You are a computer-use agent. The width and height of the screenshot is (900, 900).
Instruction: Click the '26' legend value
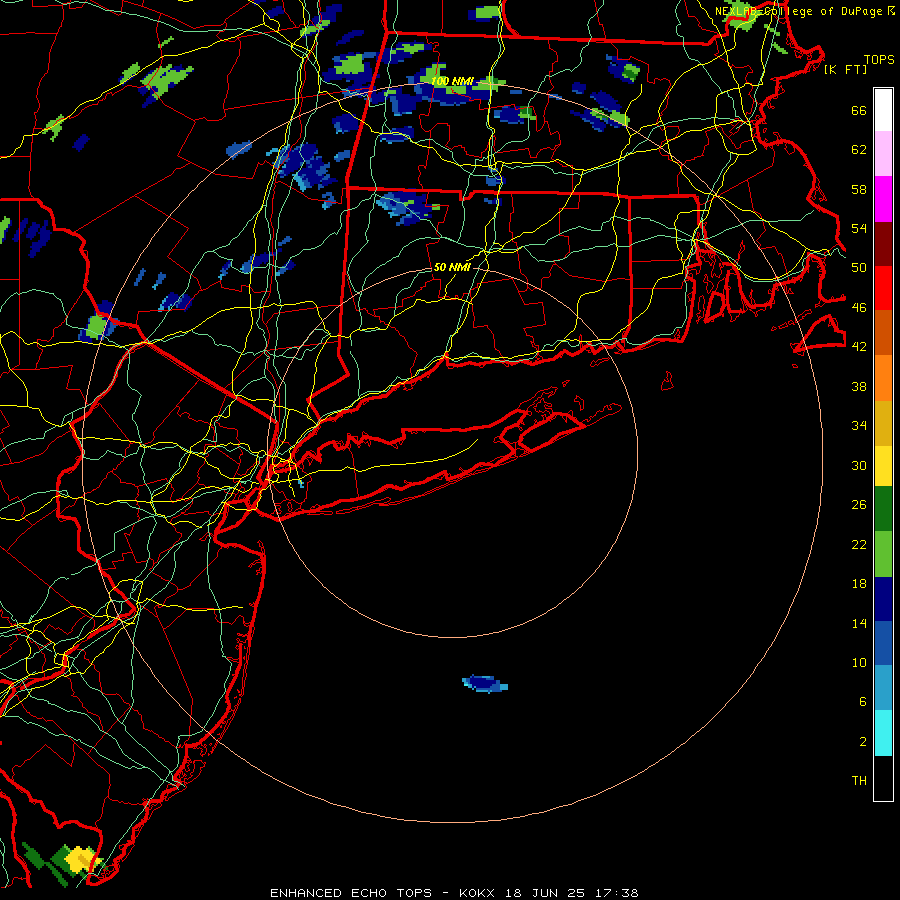[859, 505]
